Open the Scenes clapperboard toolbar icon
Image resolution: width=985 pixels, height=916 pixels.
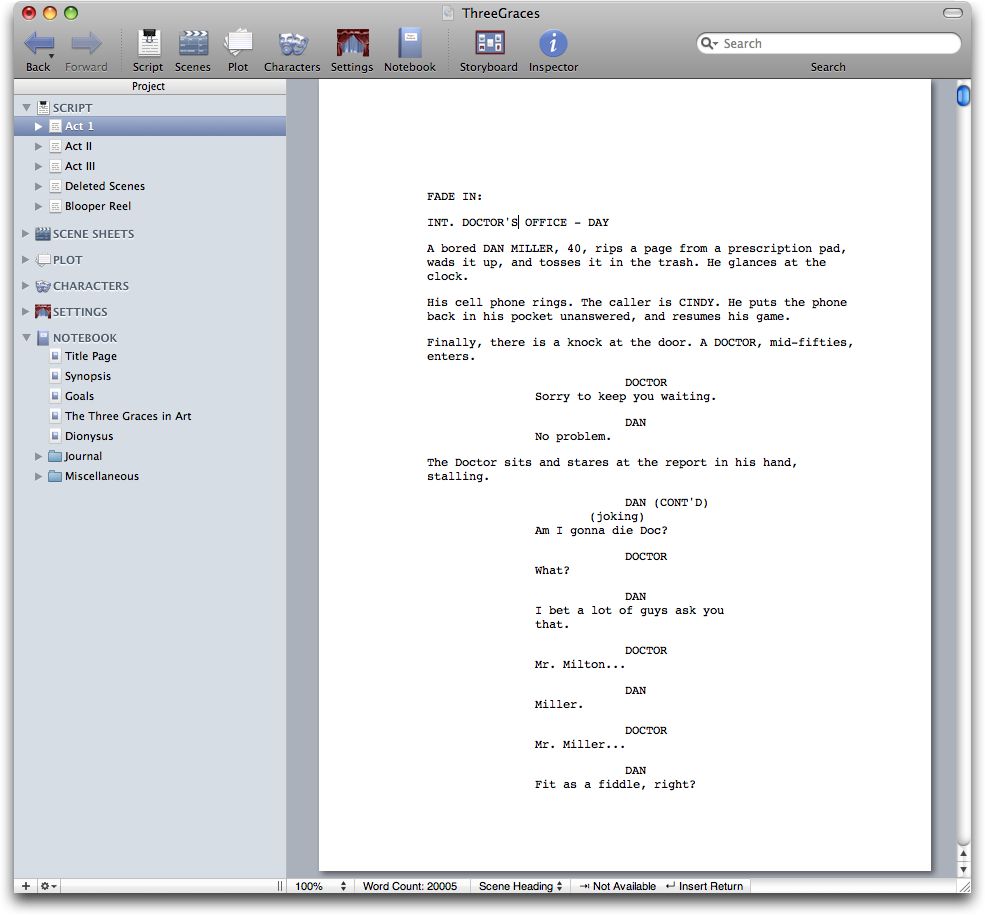pos(193,44)
